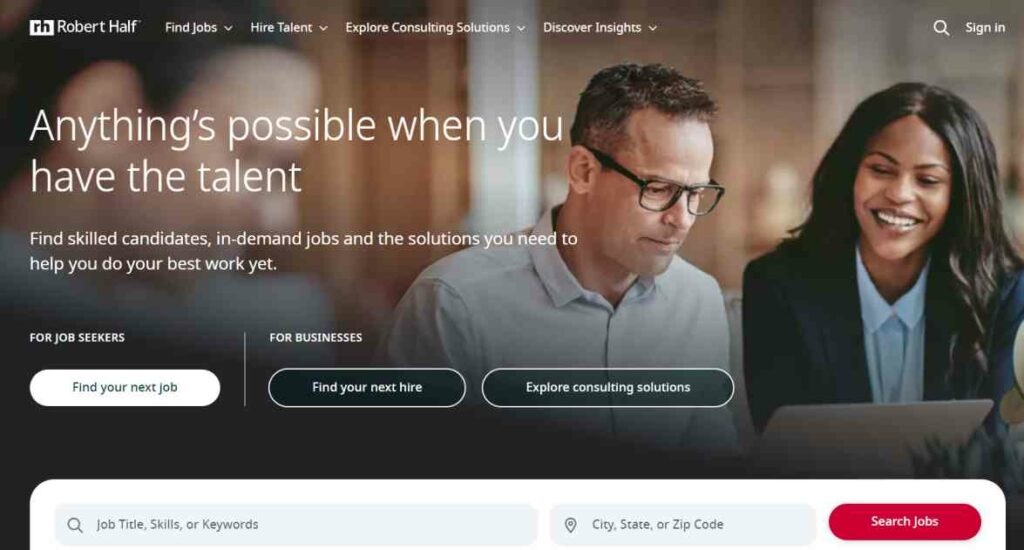Screen dimensions: 1024x550
Task: Click Explore consulting solutions button
Action: [x=608, y=387]
